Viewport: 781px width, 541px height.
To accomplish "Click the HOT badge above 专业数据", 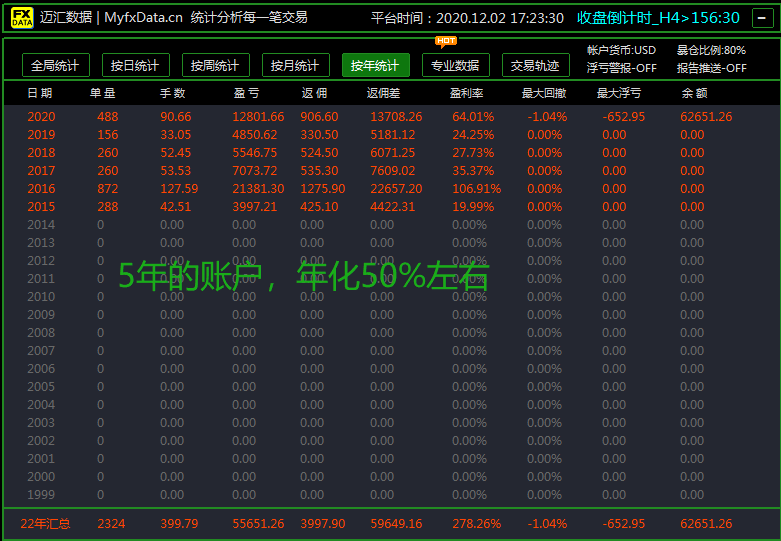I will 446,41.
